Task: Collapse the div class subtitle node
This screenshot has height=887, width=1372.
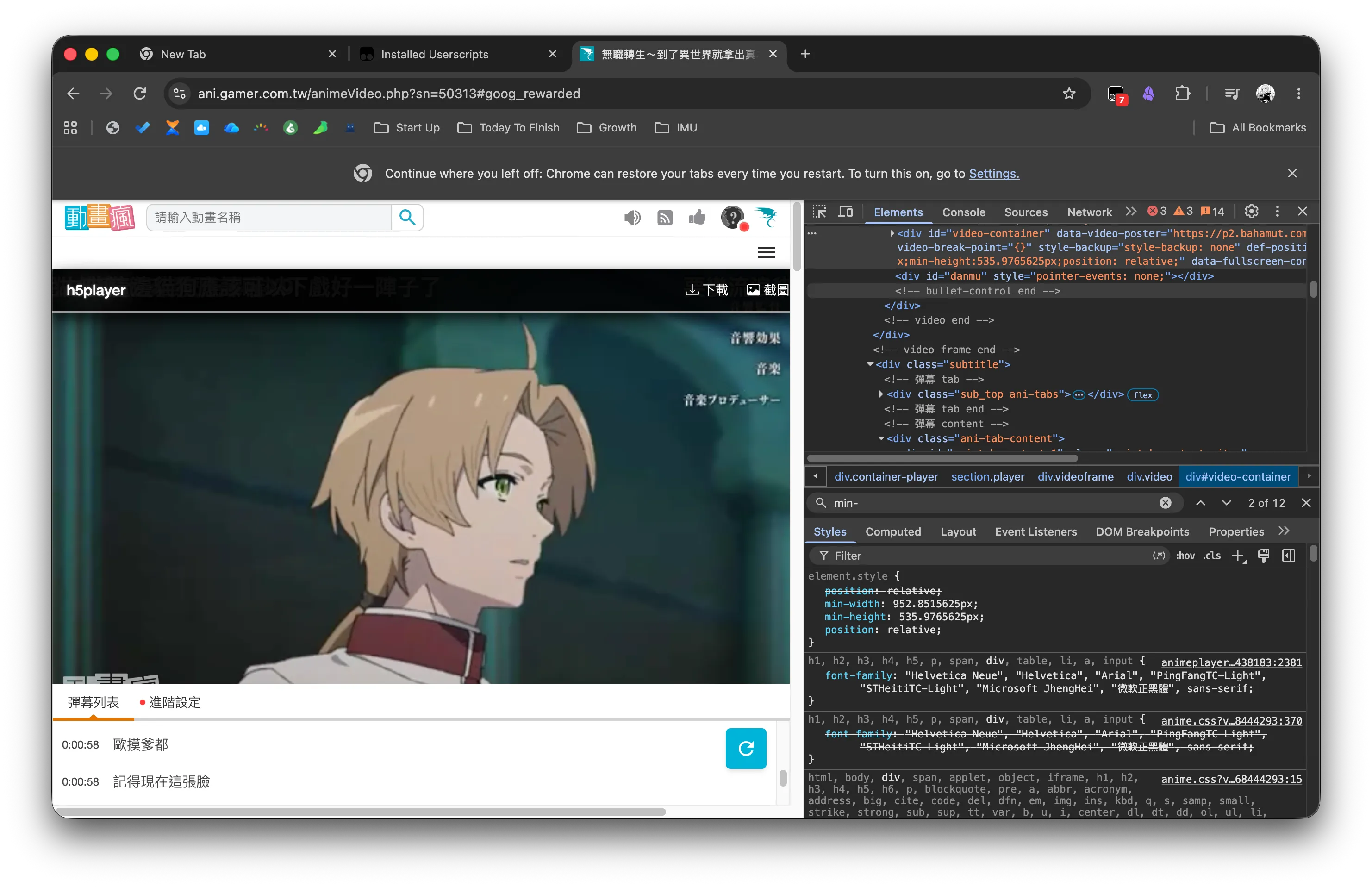Action: pyautogui.click(x=870, y=365)
